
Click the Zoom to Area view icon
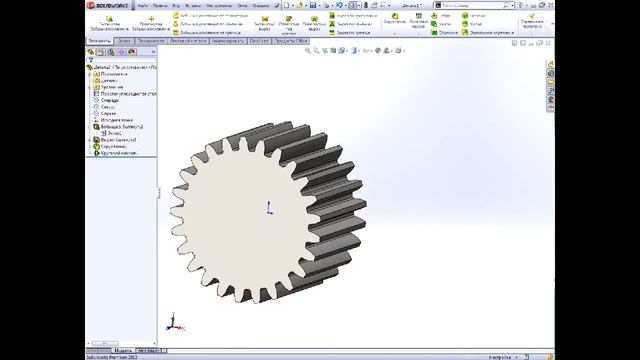[x=316, y=51]
